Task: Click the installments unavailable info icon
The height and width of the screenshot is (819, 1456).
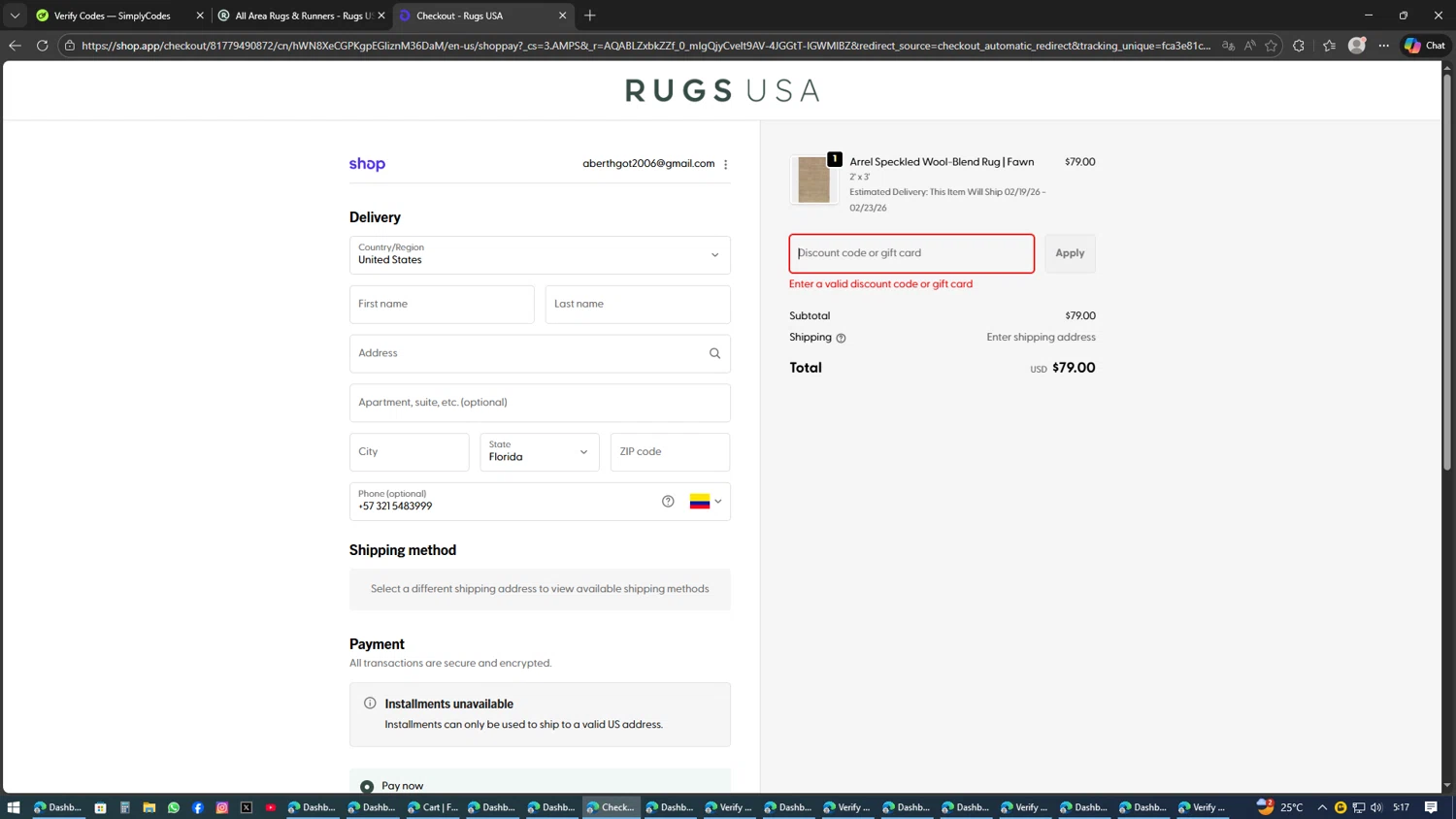Action: 370,704
